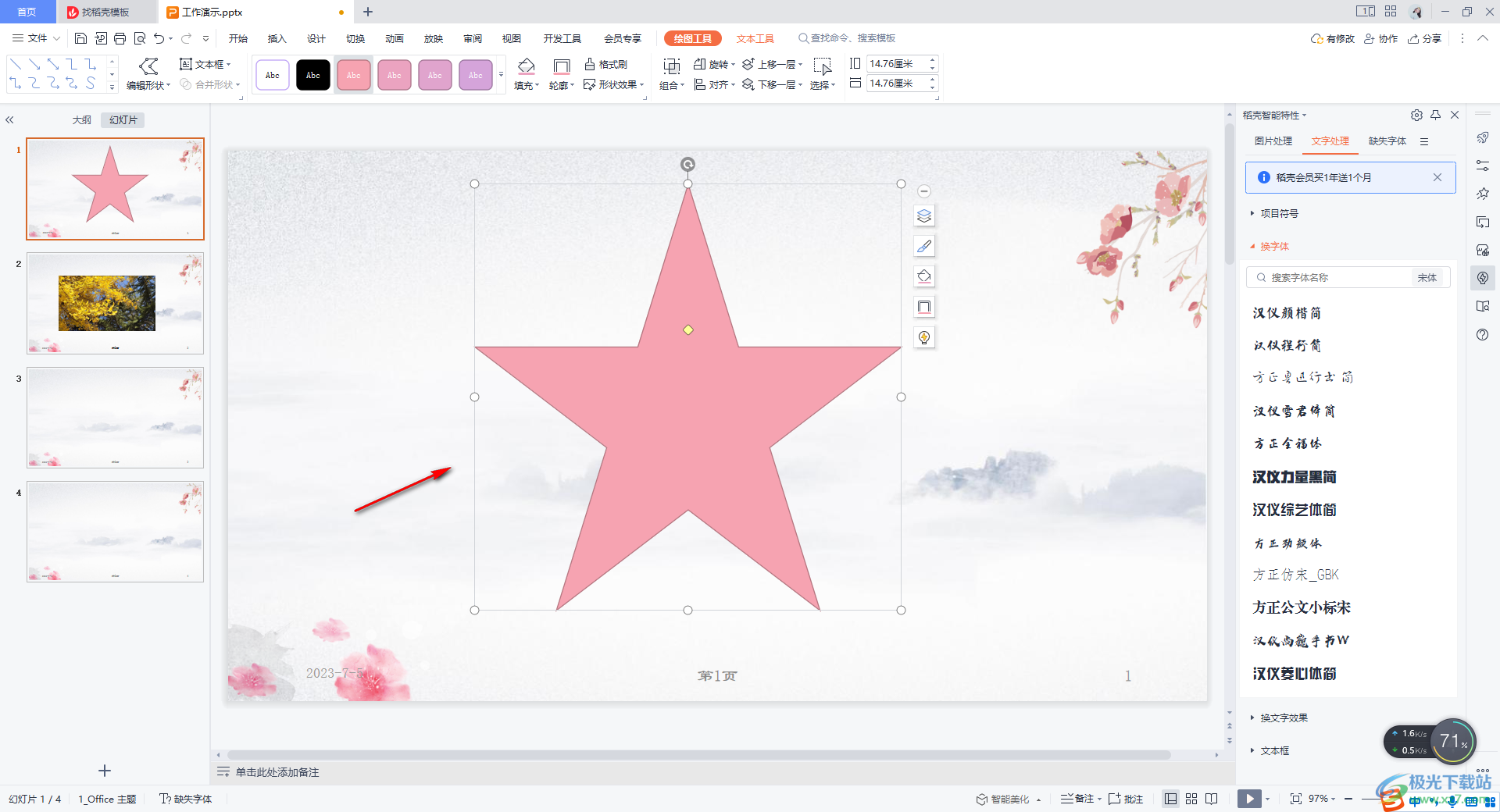The image size is (1500, 812).
Task: Click the layers icon beside the star
Action: tap(924, 216)
